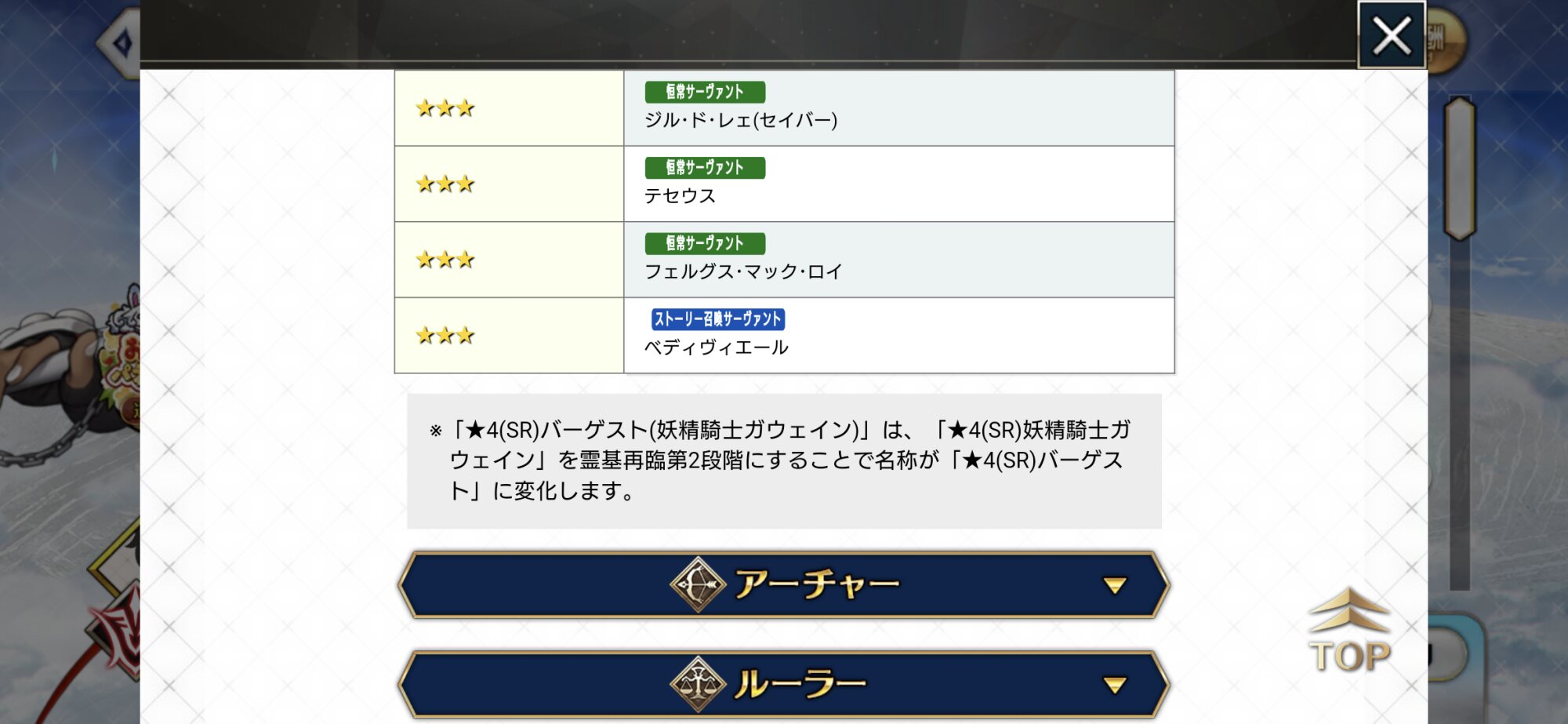Select the ベディヴィエール servant name
The height and width of the screenshot is (724, 1568).
point(716,347)
